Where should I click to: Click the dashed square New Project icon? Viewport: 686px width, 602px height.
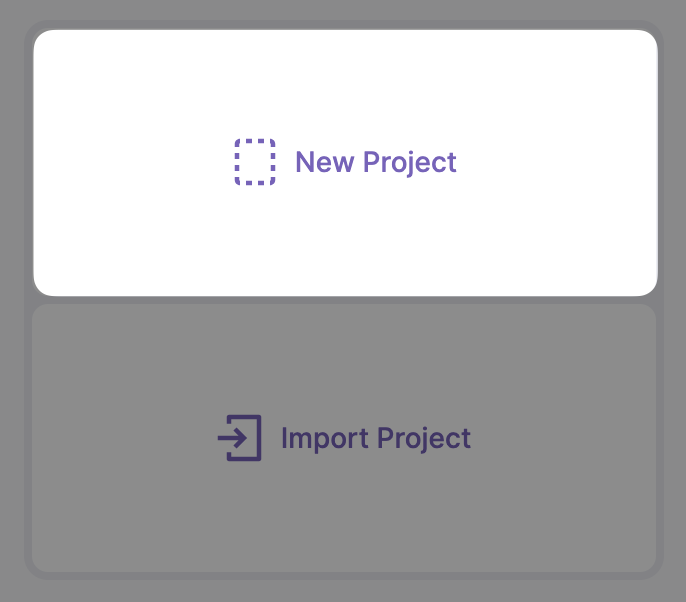255,162
